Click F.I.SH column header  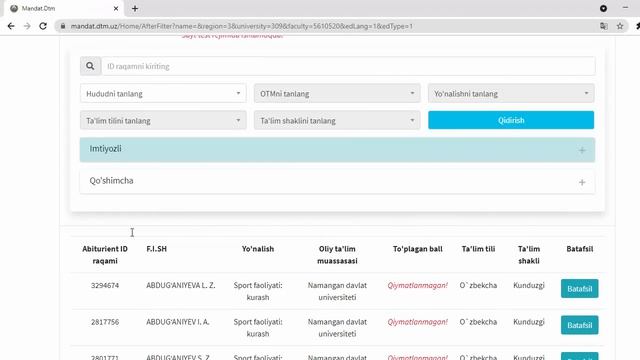pyautogui.click(x=156, y=249)
